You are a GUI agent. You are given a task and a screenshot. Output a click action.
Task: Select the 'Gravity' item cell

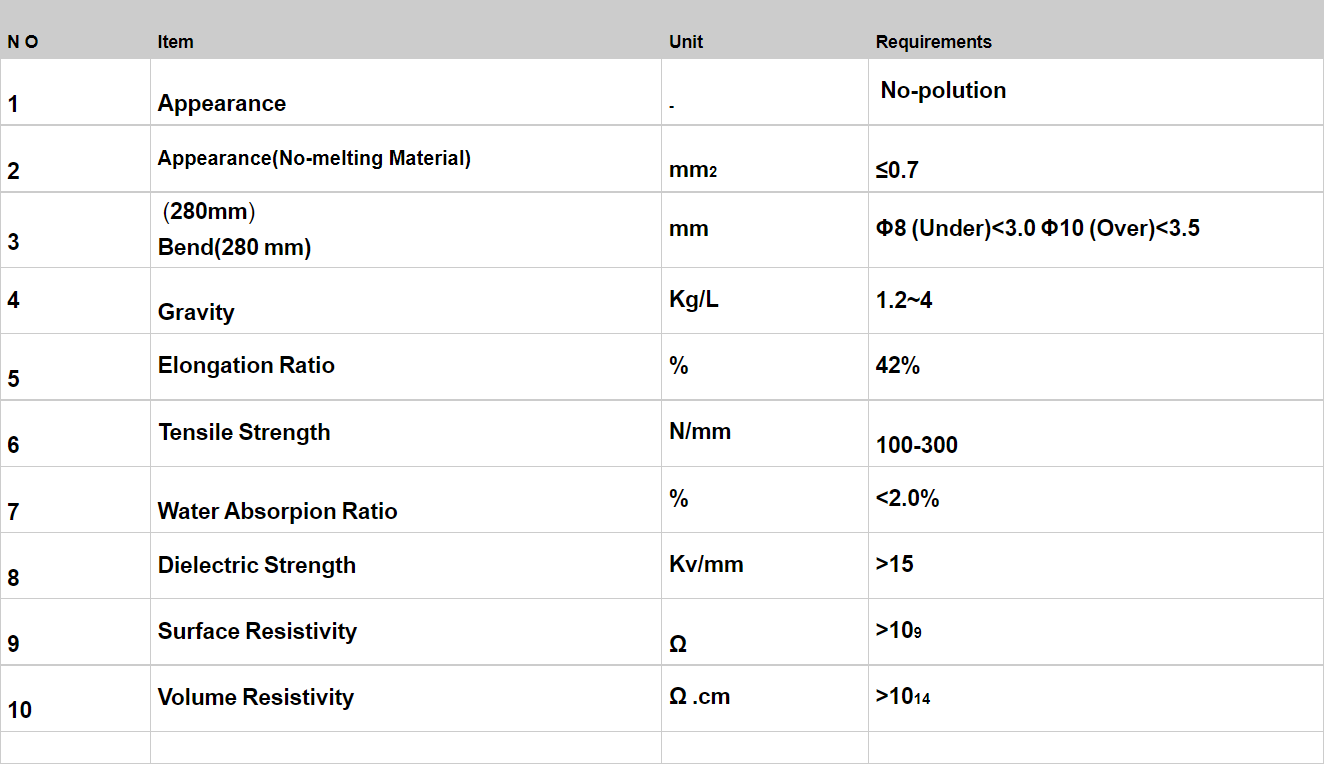[405, 301]
